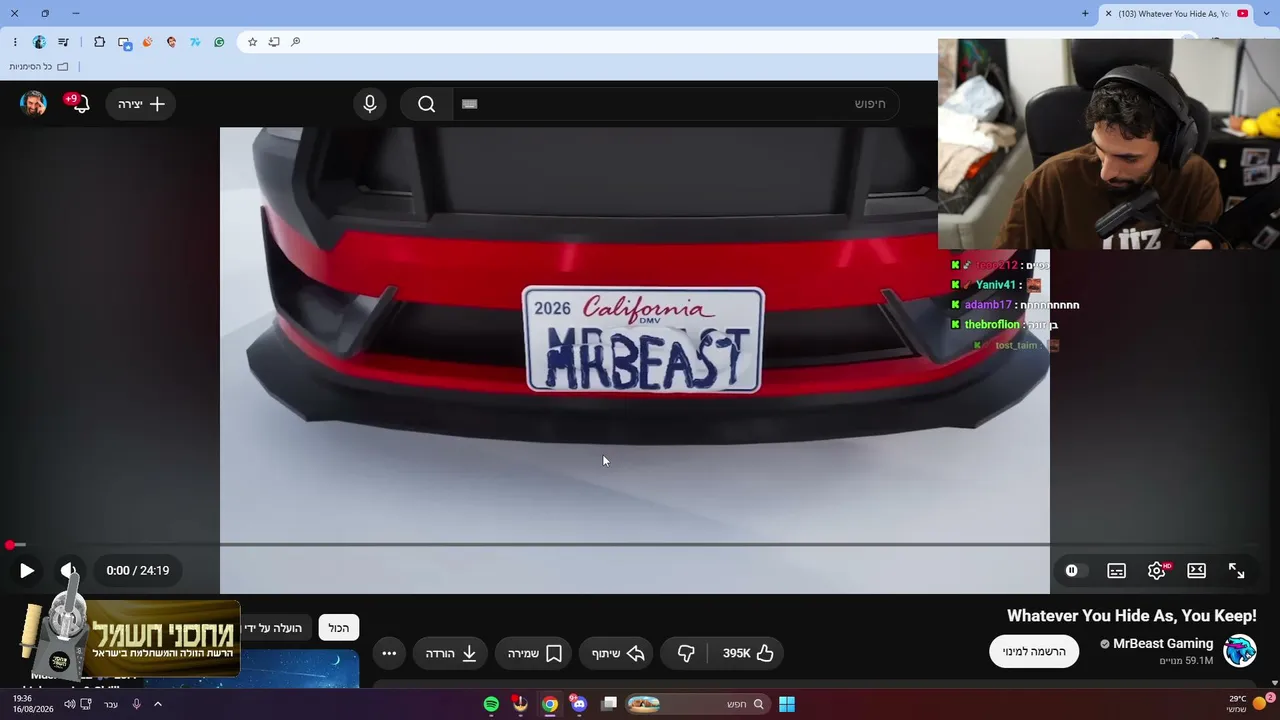The height and width of the screenshot is (720, 1280).
Task: Dislike the video
Action: (686, 653)
